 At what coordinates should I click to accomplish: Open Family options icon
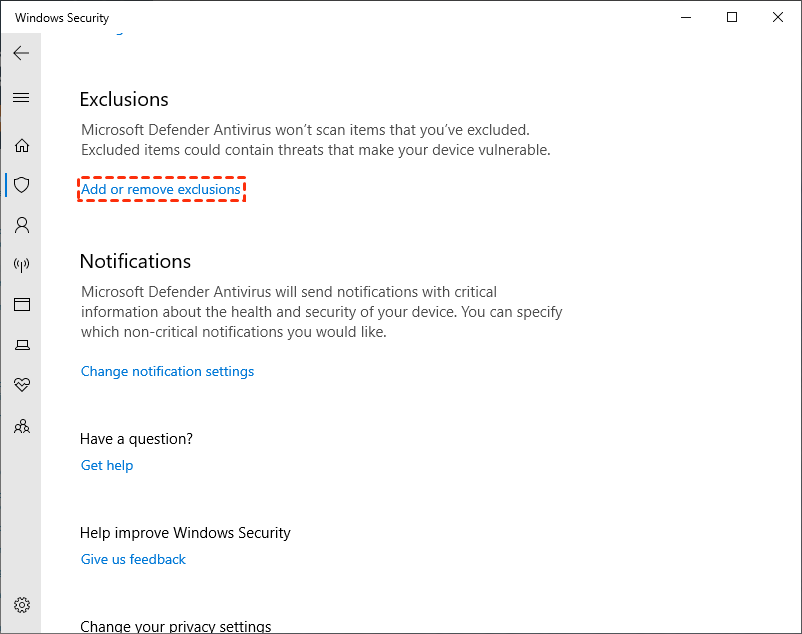click(22, 426)
